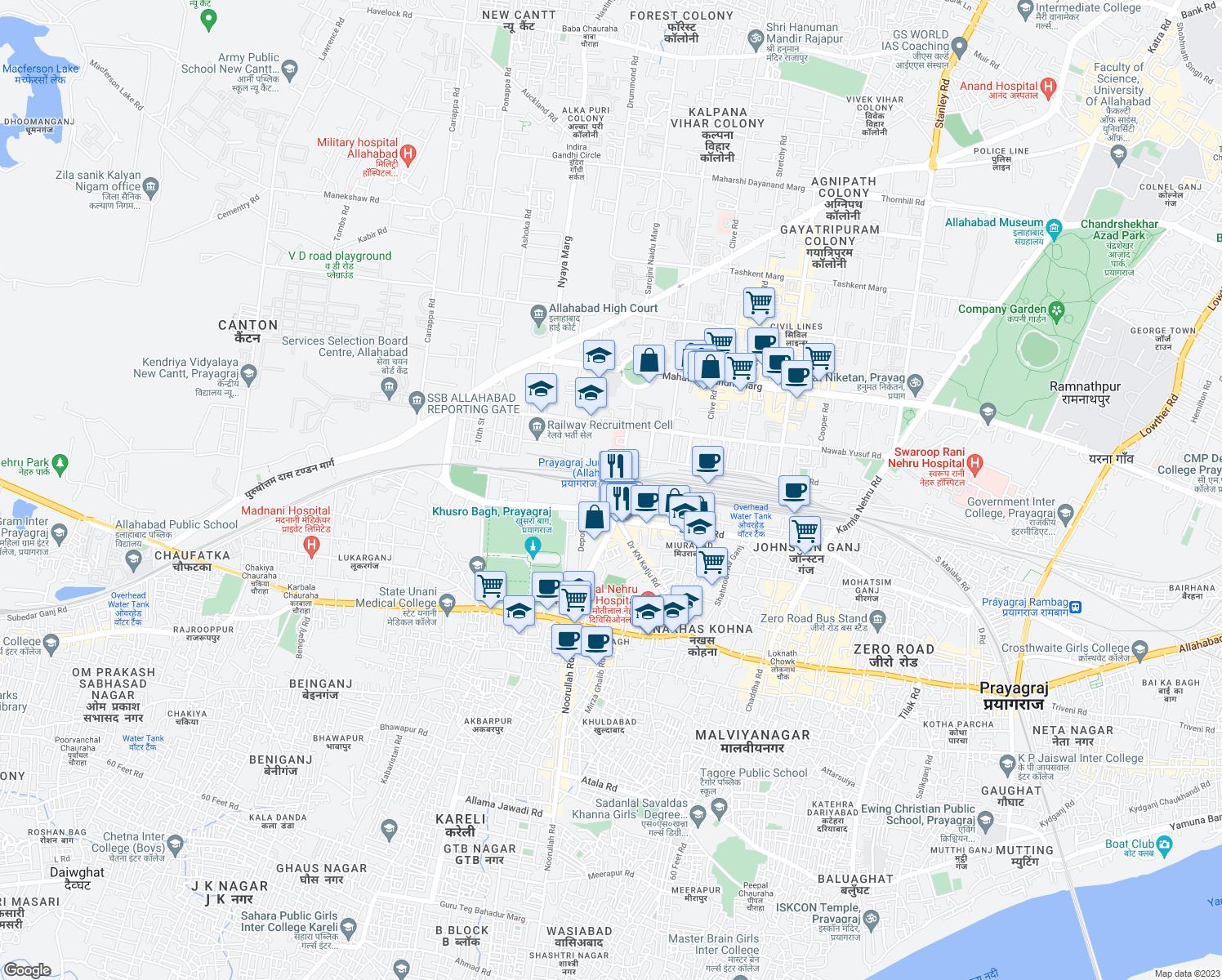The height and width of the screenshot is (980, 1222).
Task: Click the Map data ©2023 attribution
Action: click(x=1184, y=973)
